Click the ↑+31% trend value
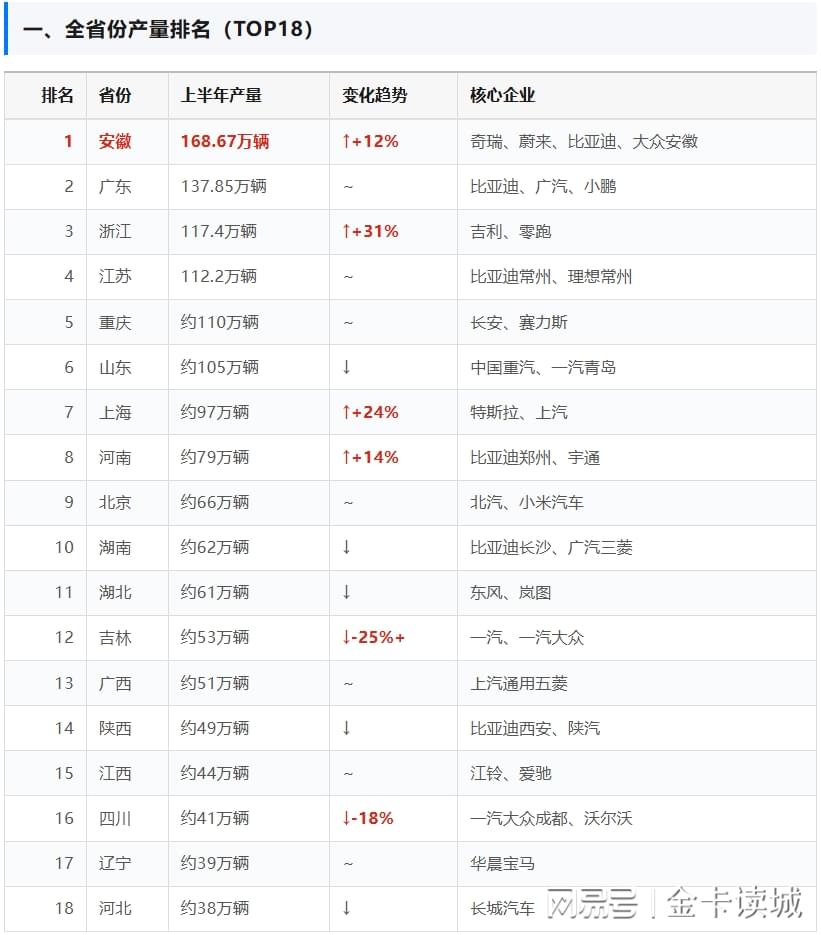Viewport: 821px width, 935px height. 370,231
